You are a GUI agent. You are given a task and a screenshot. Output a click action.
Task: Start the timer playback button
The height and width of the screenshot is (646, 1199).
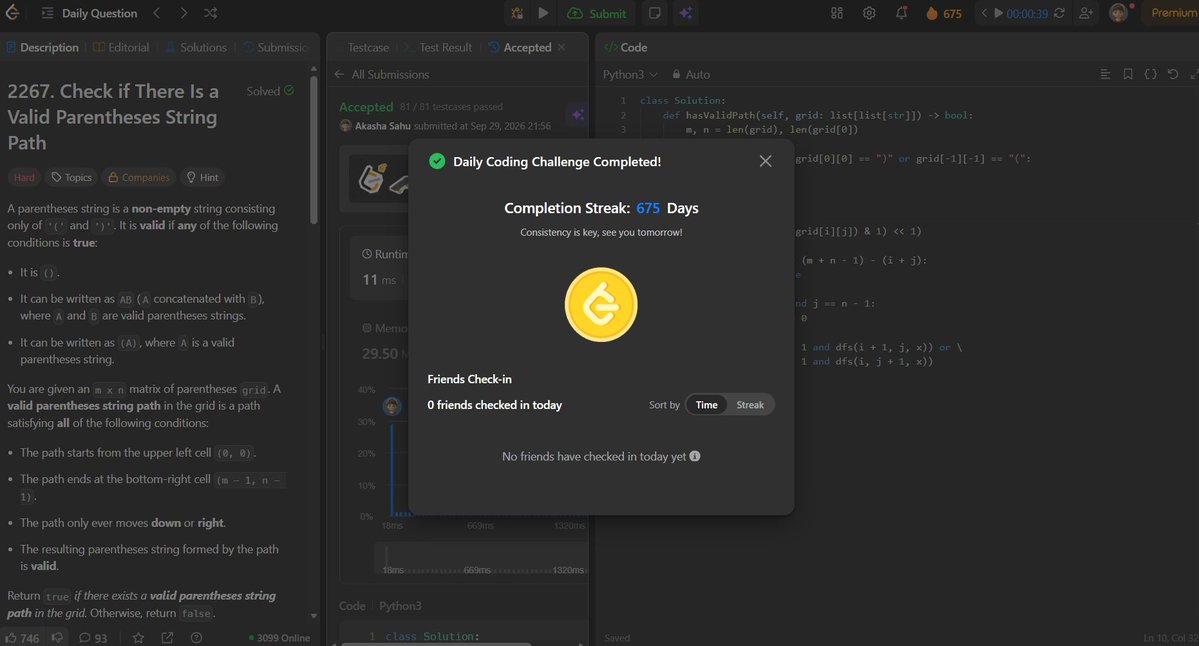point(998,13)
